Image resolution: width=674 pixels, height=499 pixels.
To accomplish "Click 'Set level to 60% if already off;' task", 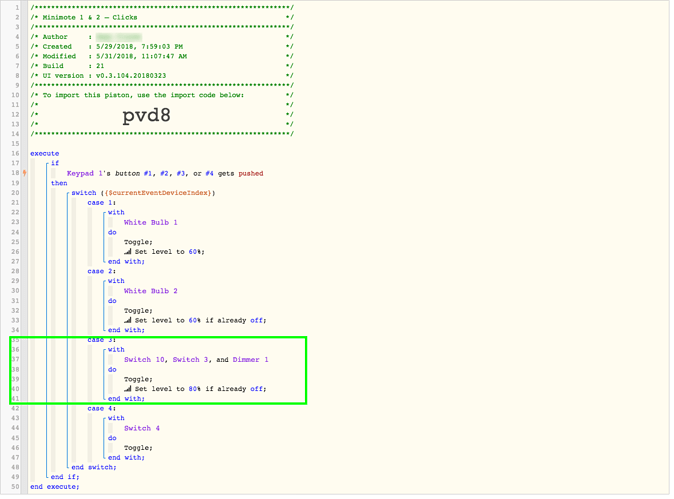I will 201,321.
